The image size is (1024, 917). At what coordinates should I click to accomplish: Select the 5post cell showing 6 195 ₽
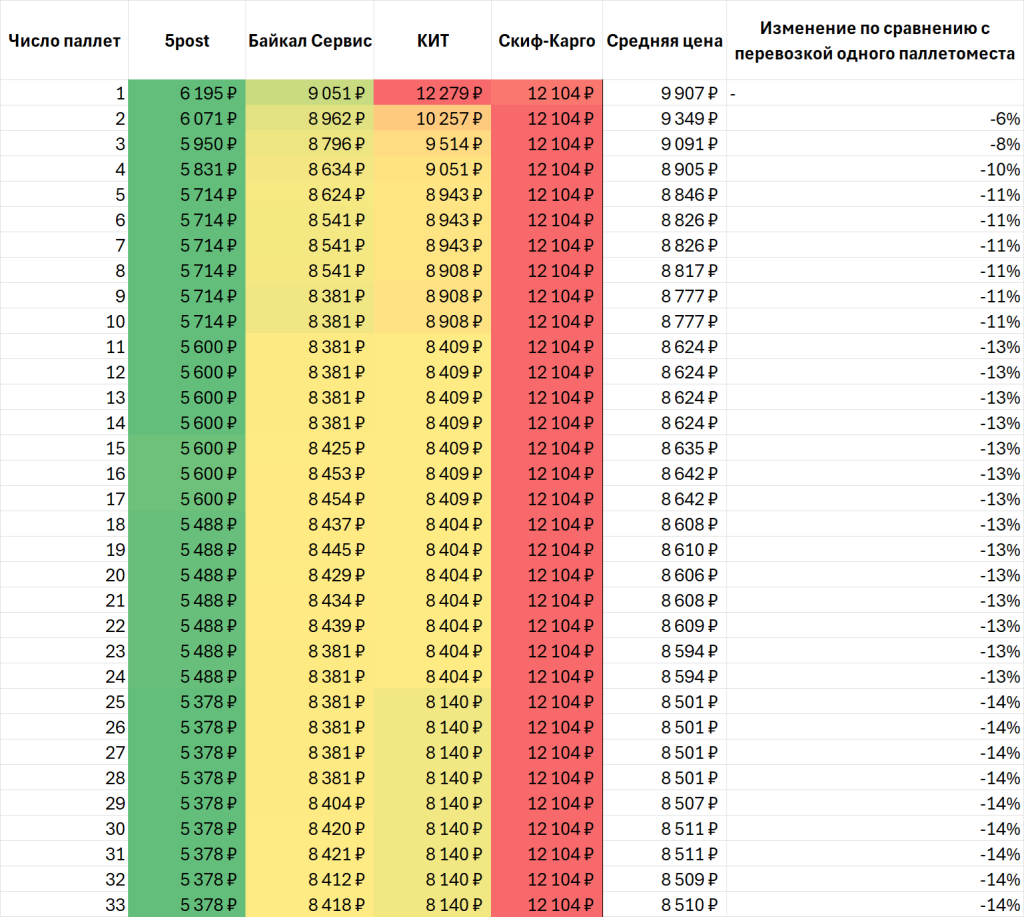click(x=186, y=94)
